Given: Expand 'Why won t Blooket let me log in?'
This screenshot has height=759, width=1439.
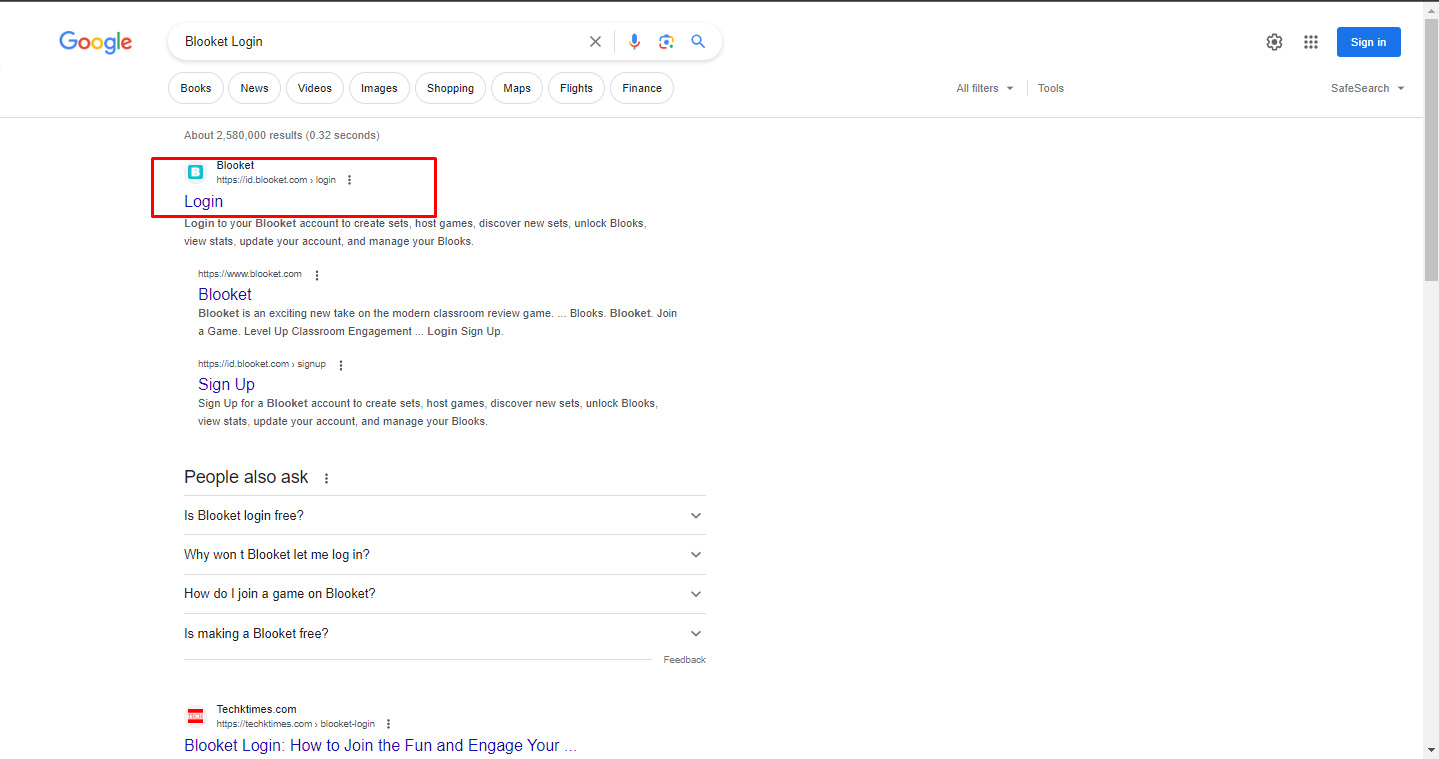Looking at the screenshot, I should pyautogui.click(x=445, y=555).
